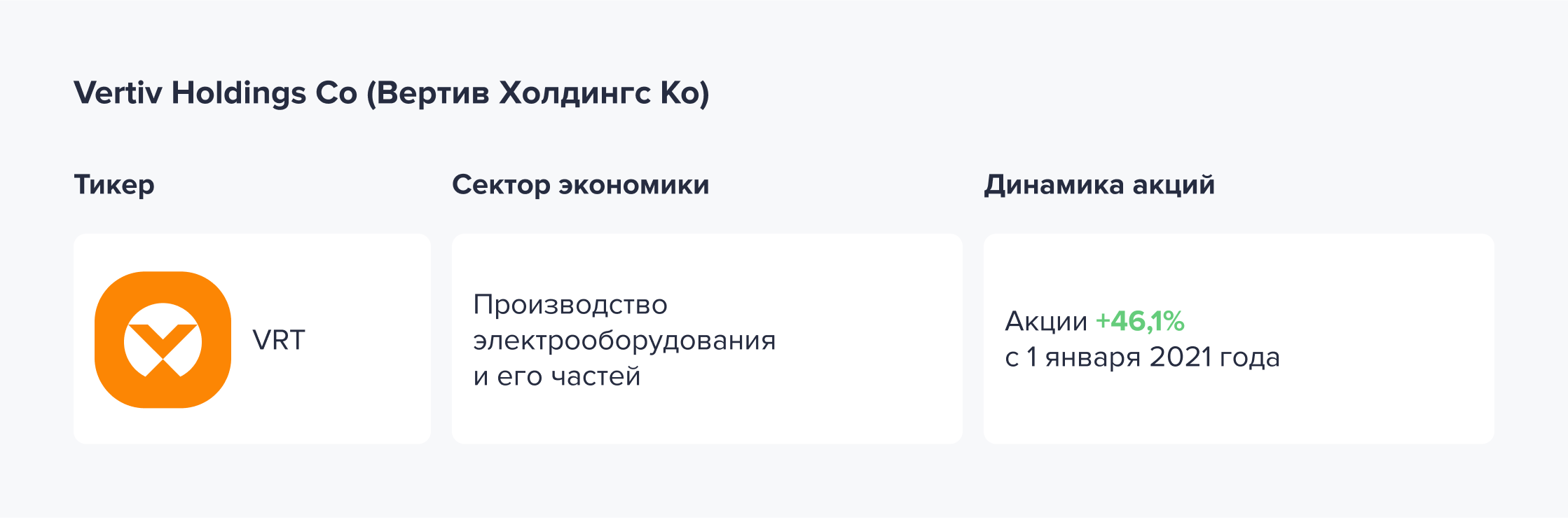Click the word Акции in the dynamics card
Image resolution: width=1568 pixels, height=518 pixels.
(1046, 321)
